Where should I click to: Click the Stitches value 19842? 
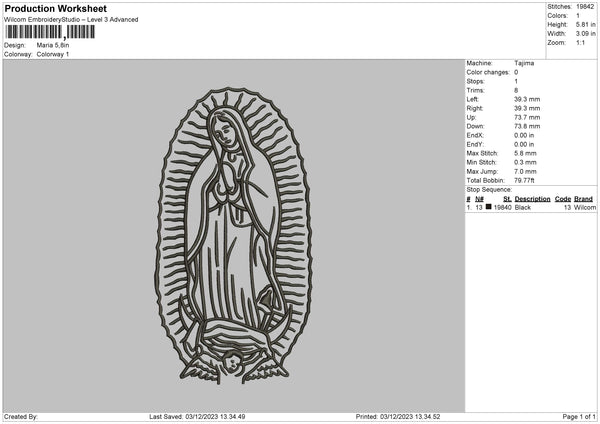(585, 7)
